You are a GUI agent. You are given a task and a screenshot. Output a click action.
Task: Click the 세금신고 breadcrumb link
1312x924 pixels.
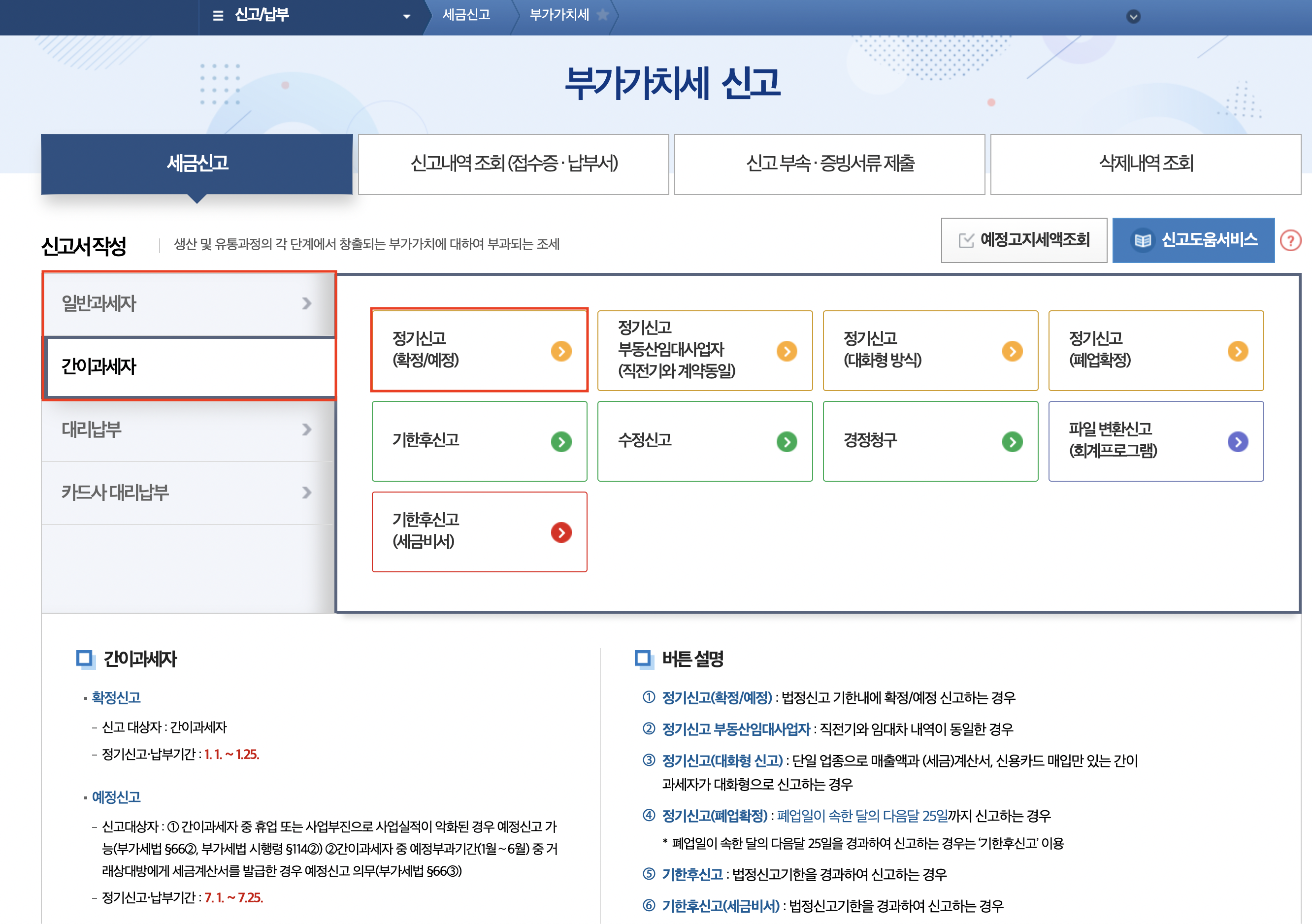(x=466, y=15)
